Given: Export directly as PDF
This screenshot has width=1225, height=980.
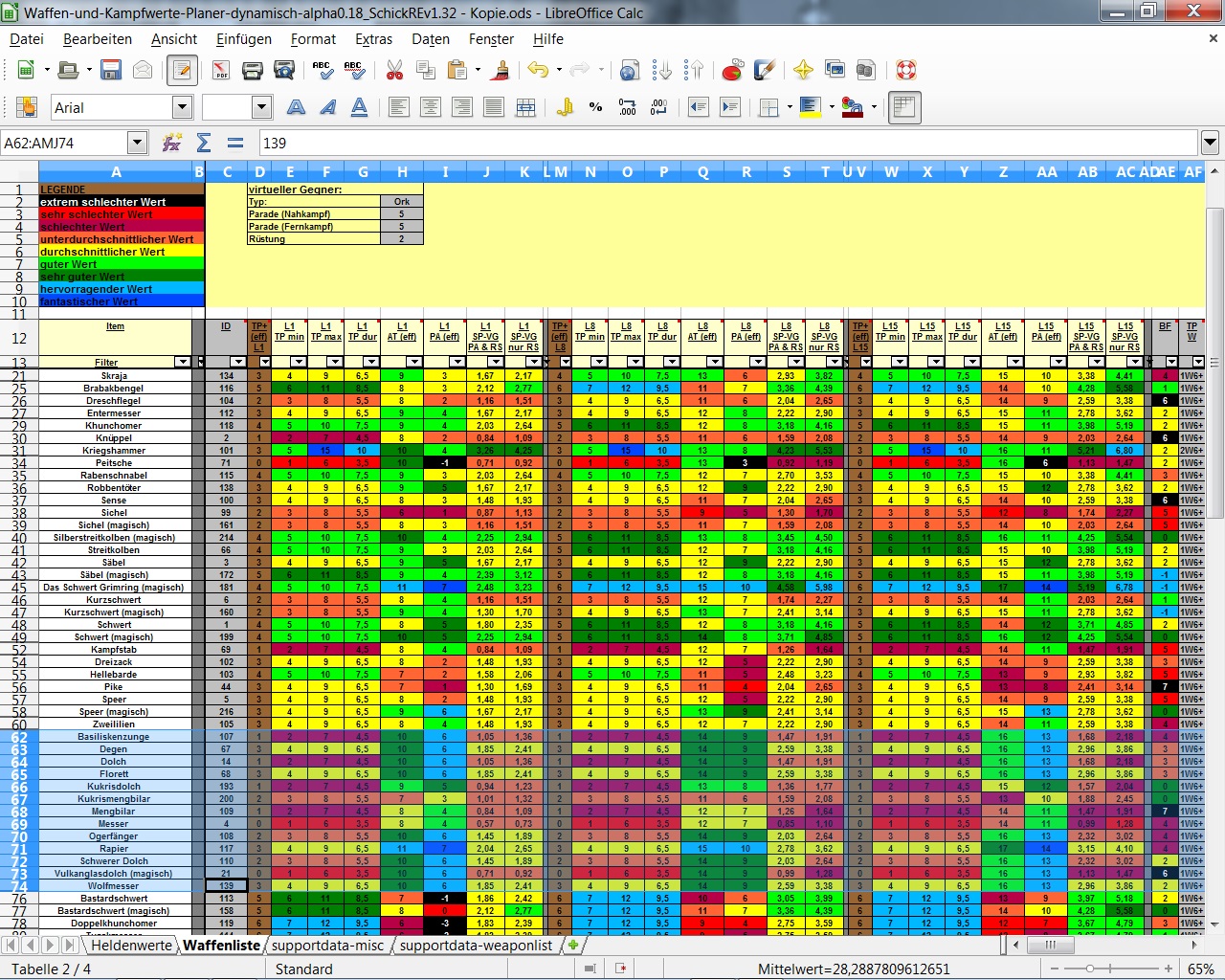Looking at the screenshot, I should pyautogui.click(x=221, y=70).
